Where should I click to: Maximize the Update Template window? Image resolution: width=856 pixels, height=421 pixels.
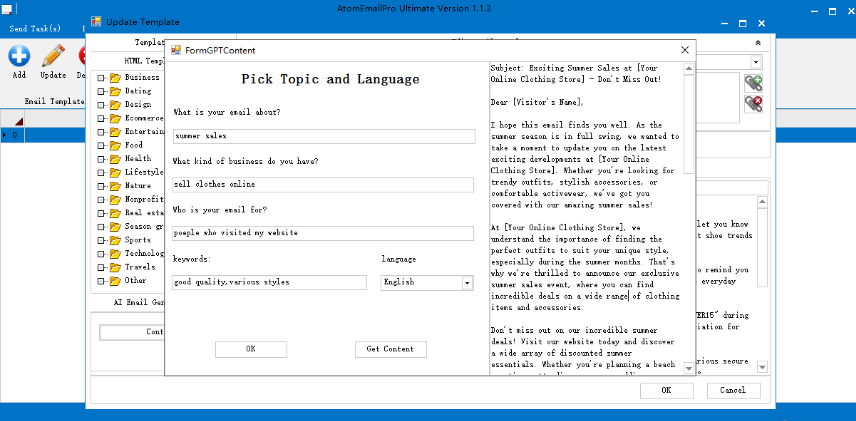pyautogui.click(x=742, y=23)
